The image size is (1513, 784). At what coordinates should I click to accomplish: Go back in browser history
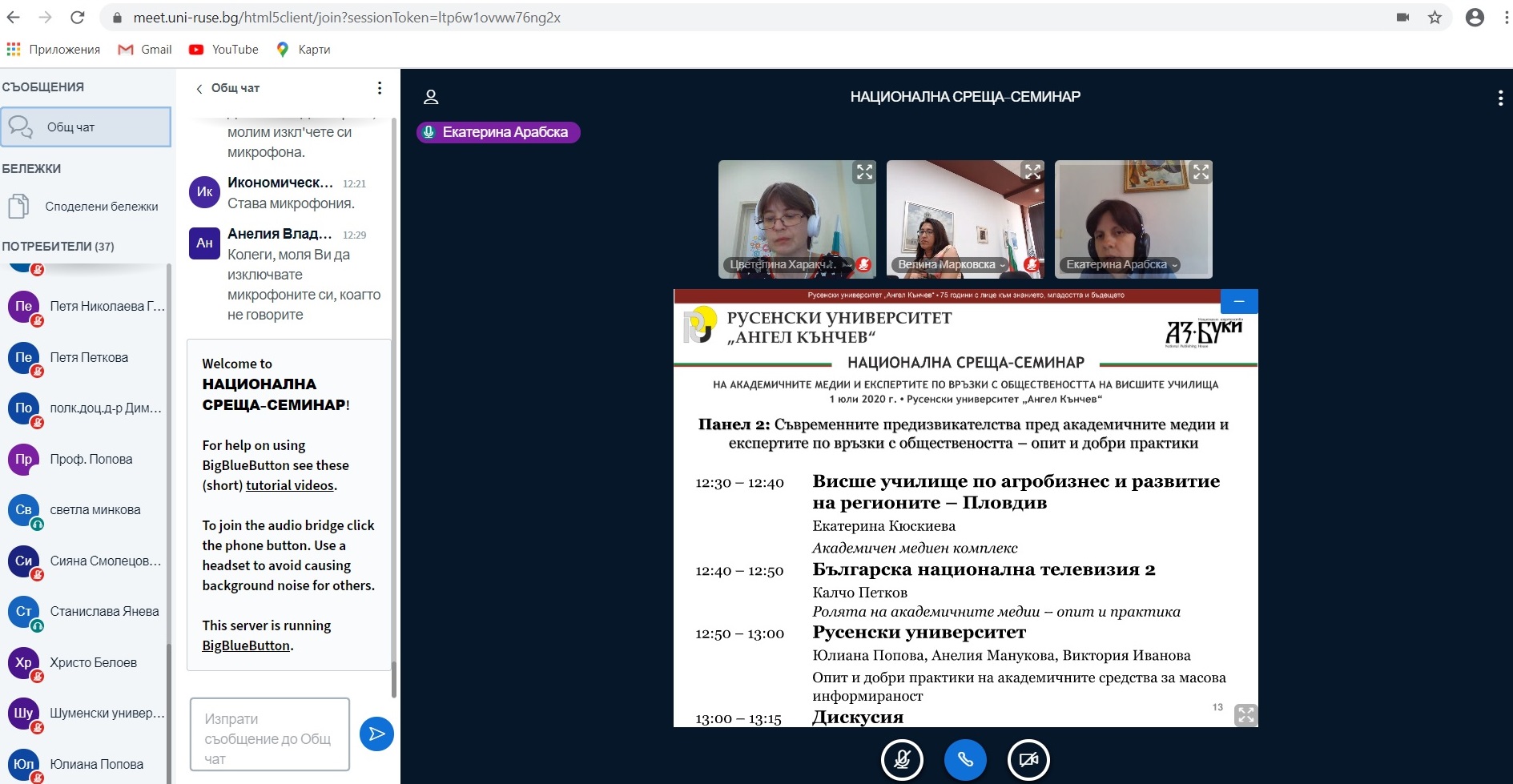click(x=14, y=17)
